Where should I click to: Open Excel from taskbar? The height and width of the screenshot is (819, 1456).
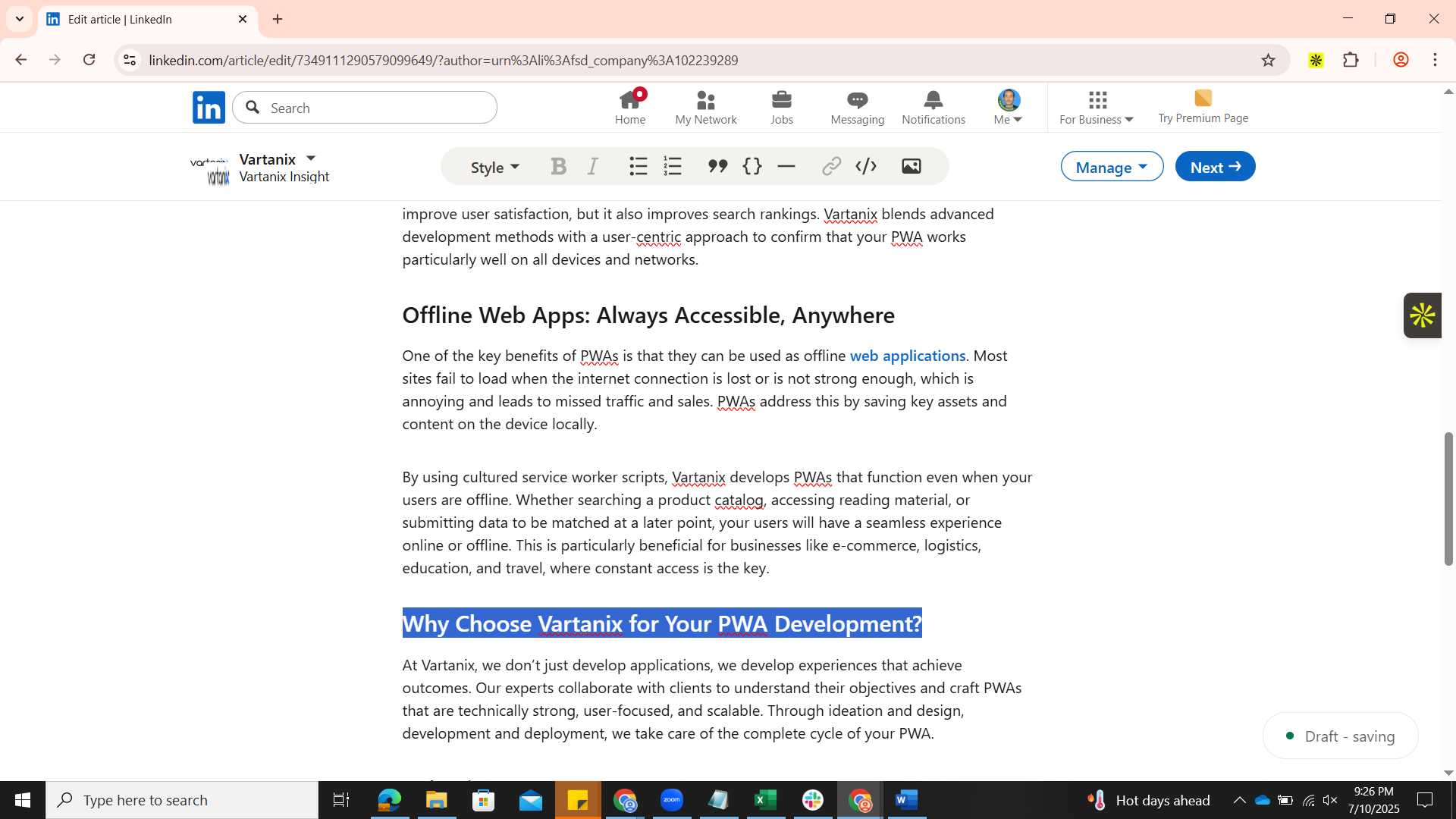click(x=766, y=800)
